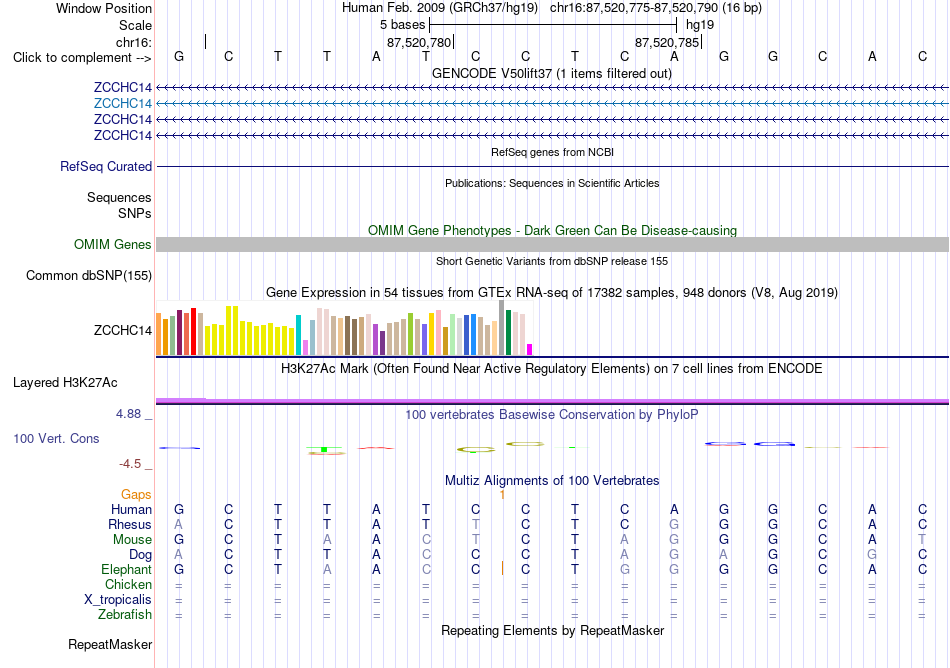Screen dimensions: 950x668
Task: Click the Window Position label
Action: 104,8
